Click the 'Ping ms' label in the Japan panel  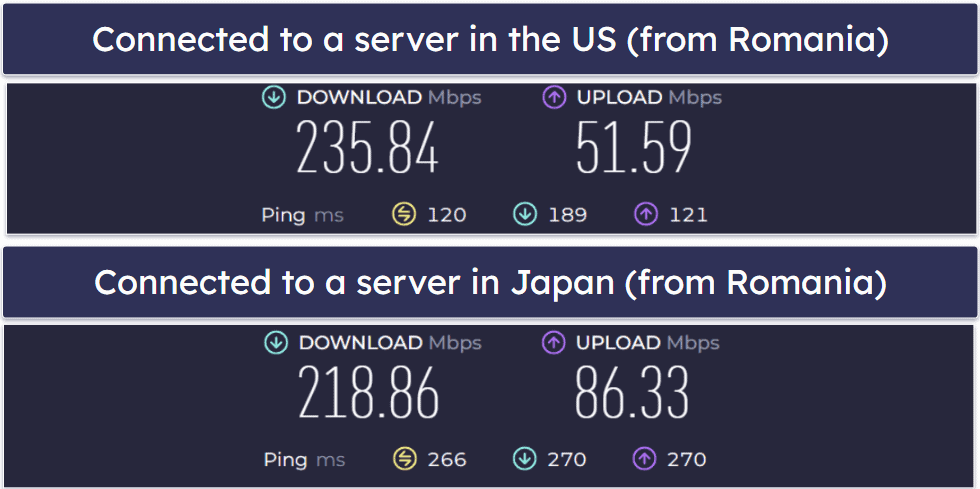coord(304,460)
